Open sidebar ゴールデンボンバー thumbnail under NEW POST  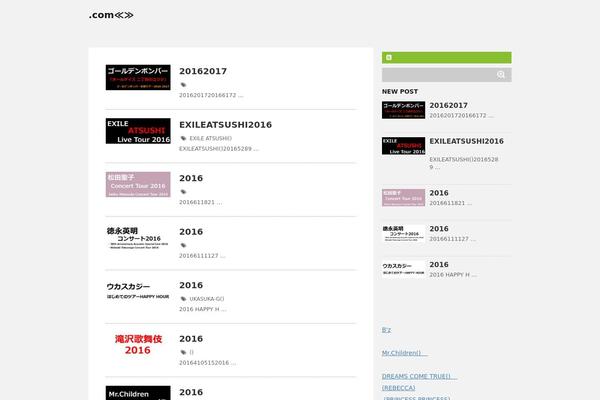403,110
